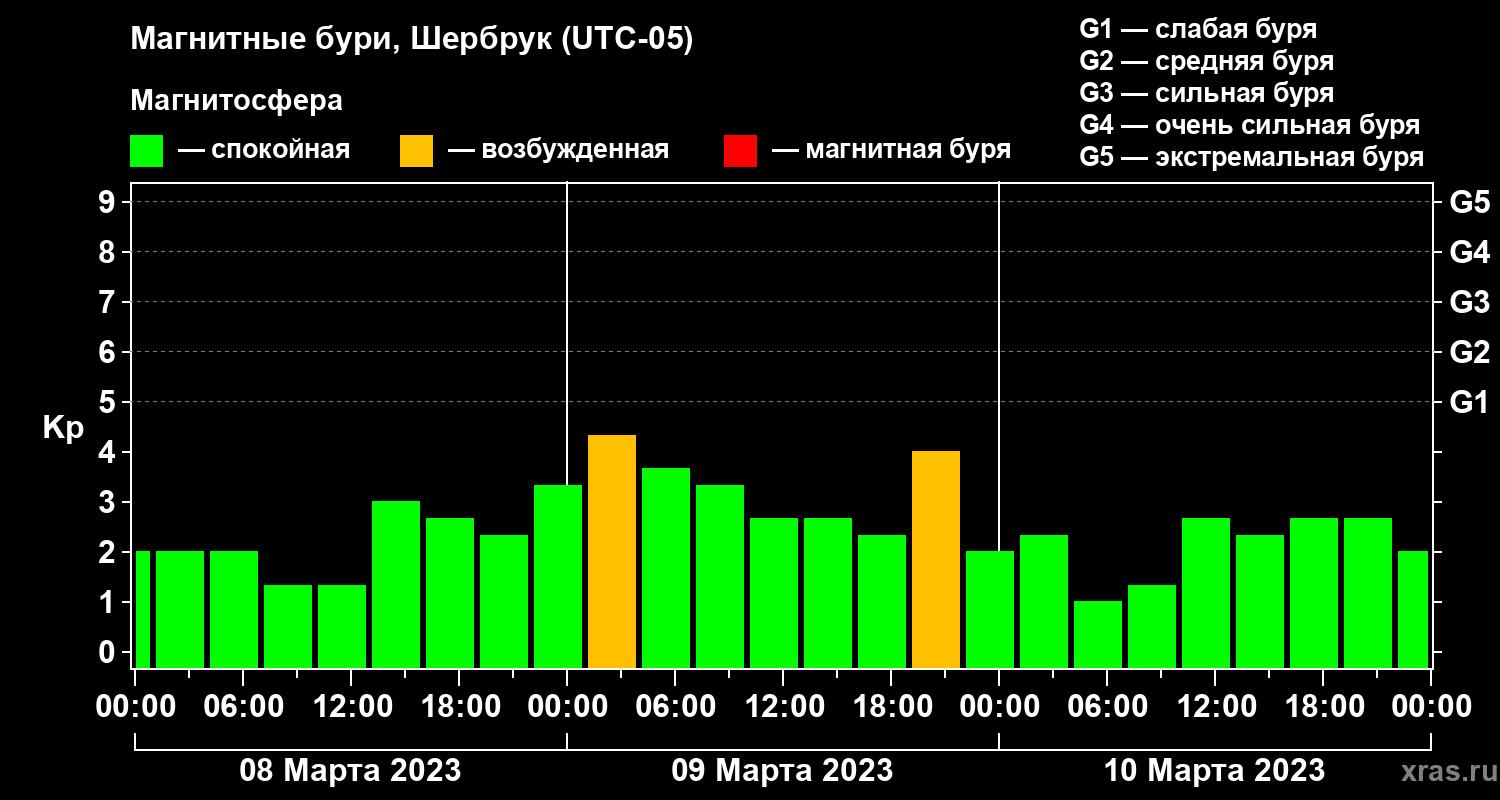This screenshot has height=800, width=1500.
Task: Click the orange 'возбужденная' legend square
Action: coord(416,151)
